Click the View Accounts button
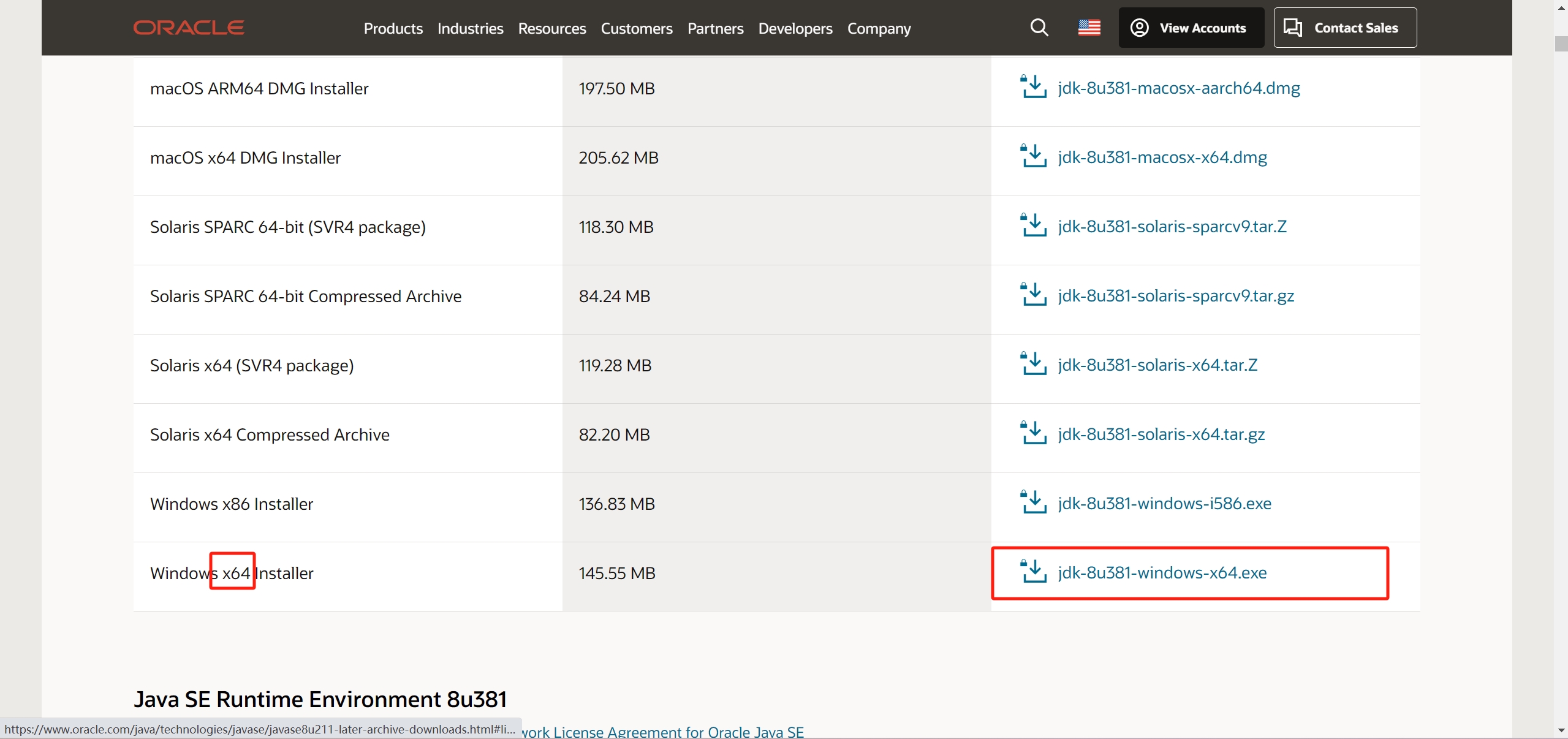Viewport: 1568px width, 739px height. point(1191,28)
